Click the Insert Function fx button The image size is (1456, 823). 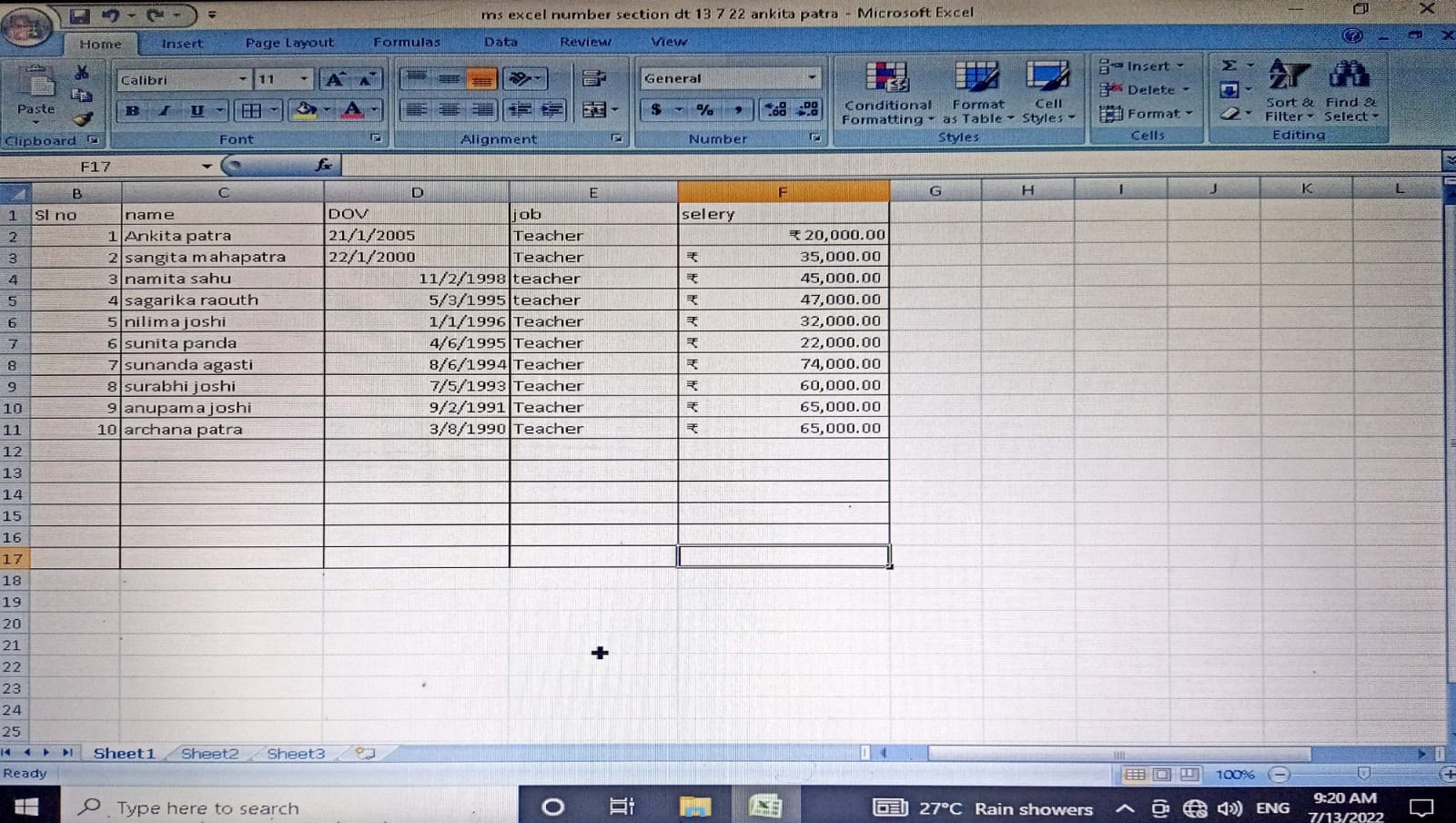click(x=323, y=165)
